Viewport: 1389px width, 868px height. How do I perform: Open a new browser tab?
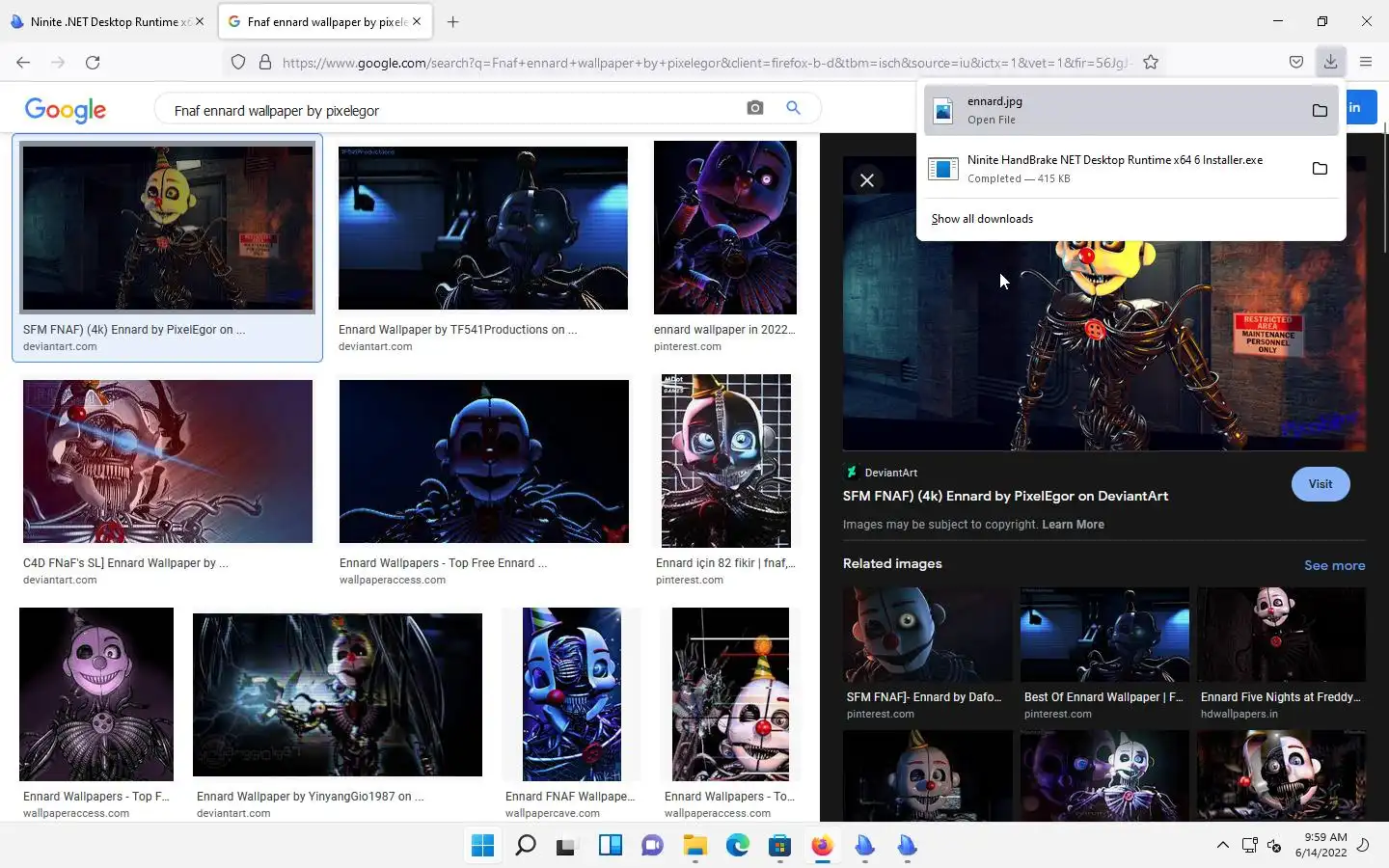click(452, 21)
